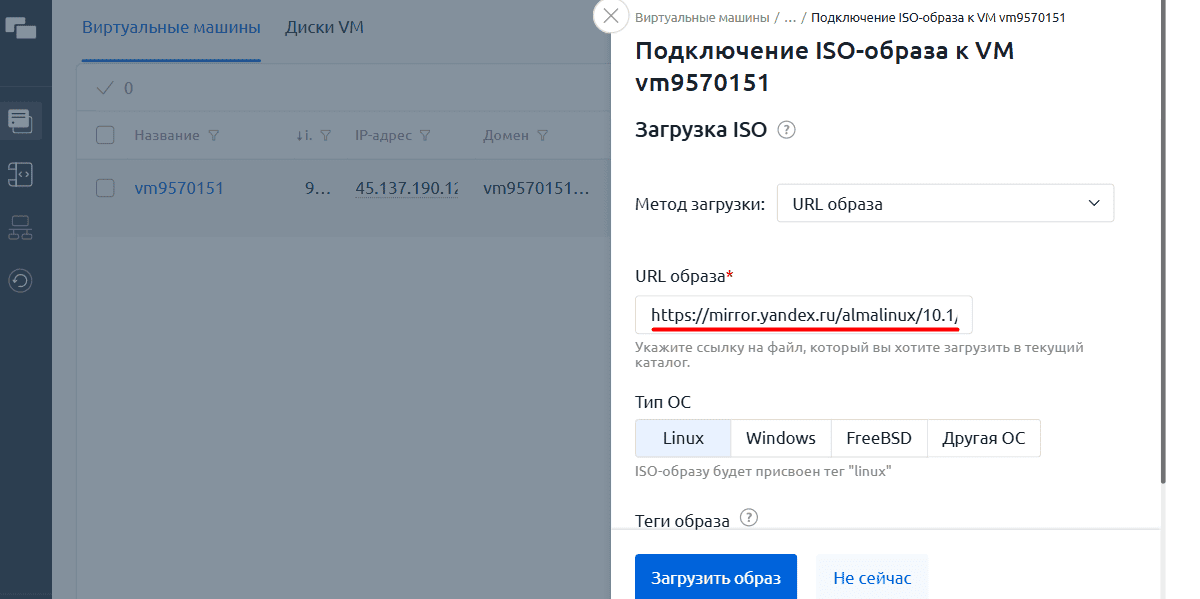Viewport: 1200px width, 599px height.
Task: Click filter icon on Название column
Action: 213,136
